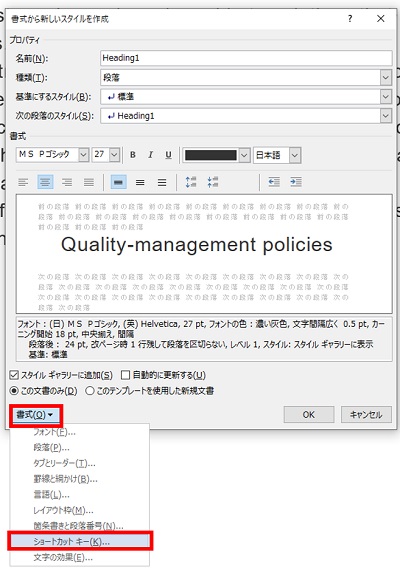The height and width of the screenshot is (578, 400).
Task: Open font name dropdown MS Pゴシック
Action: click(x=84, y=155)
